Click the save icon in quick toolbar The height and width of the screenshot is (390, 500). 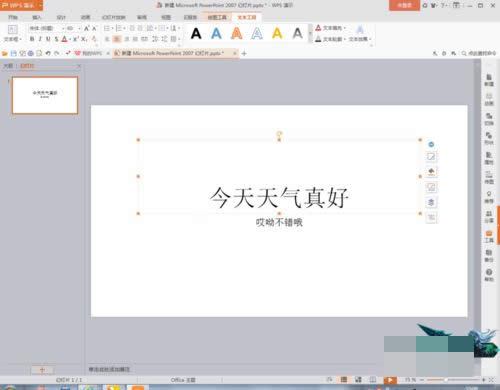tap(14, 53)
